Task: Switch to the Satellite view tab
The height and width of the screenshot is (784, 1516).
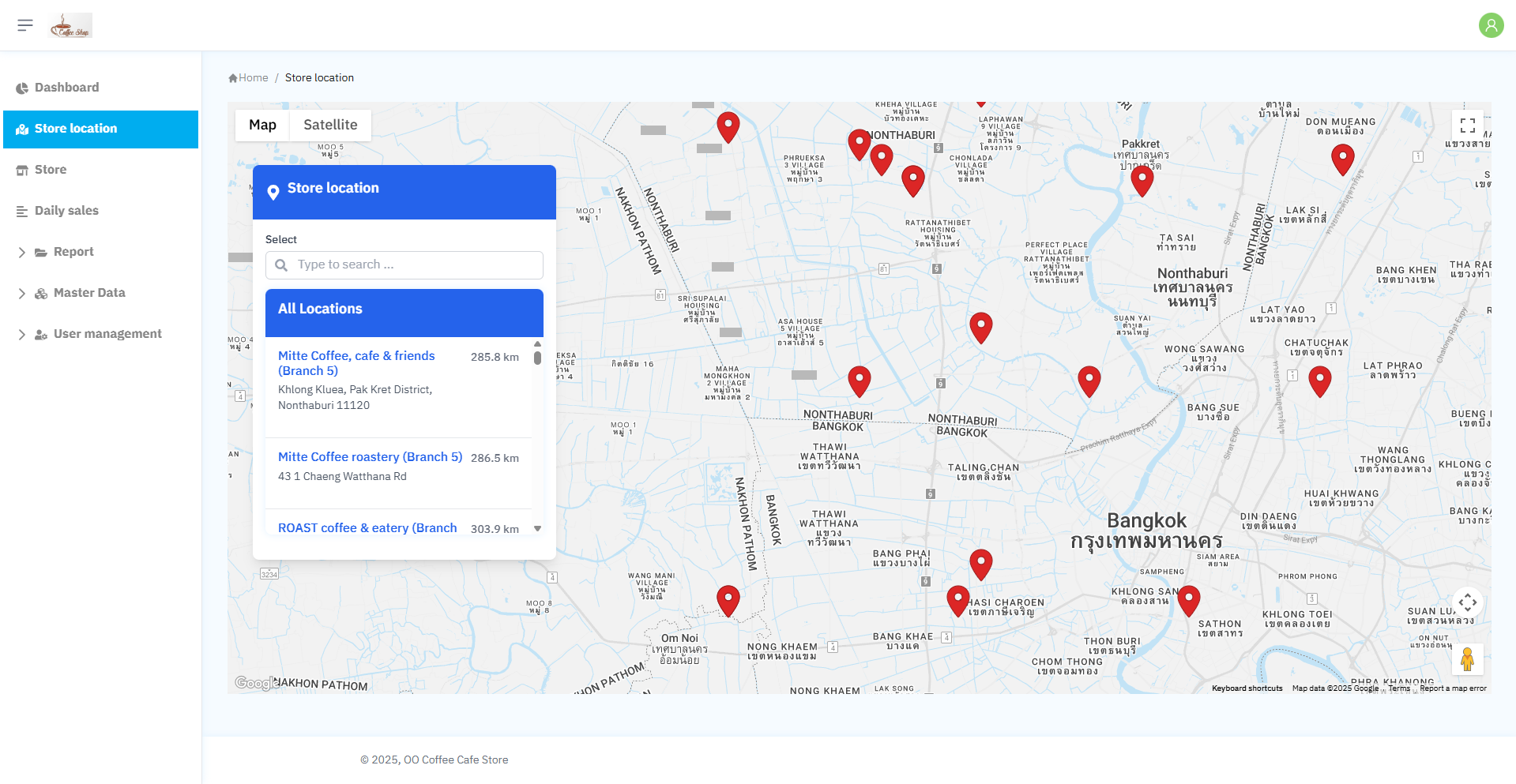Action: coord(330,125)
